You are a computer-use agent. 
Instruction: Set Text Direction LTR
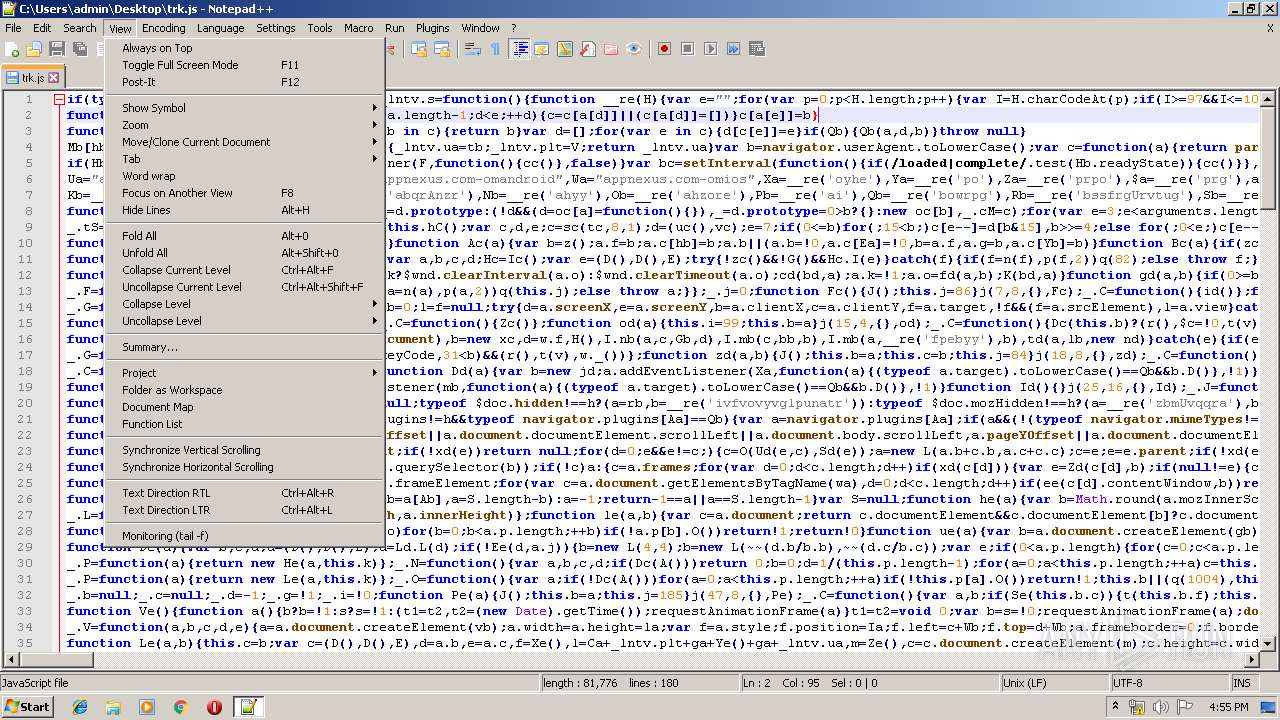click(x=245, y=510)
